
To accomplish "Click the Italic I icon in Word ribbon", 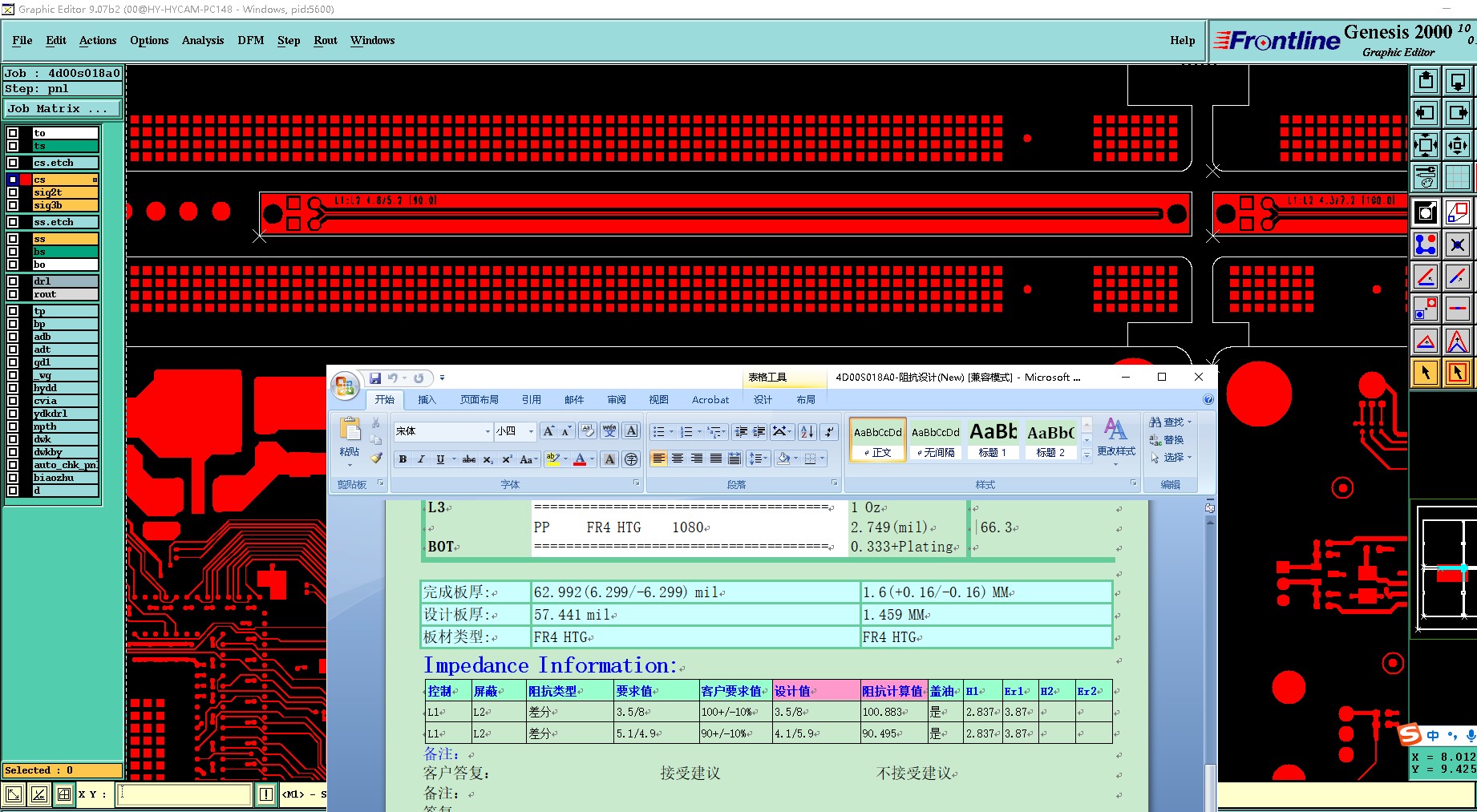I will pos(421,459).
